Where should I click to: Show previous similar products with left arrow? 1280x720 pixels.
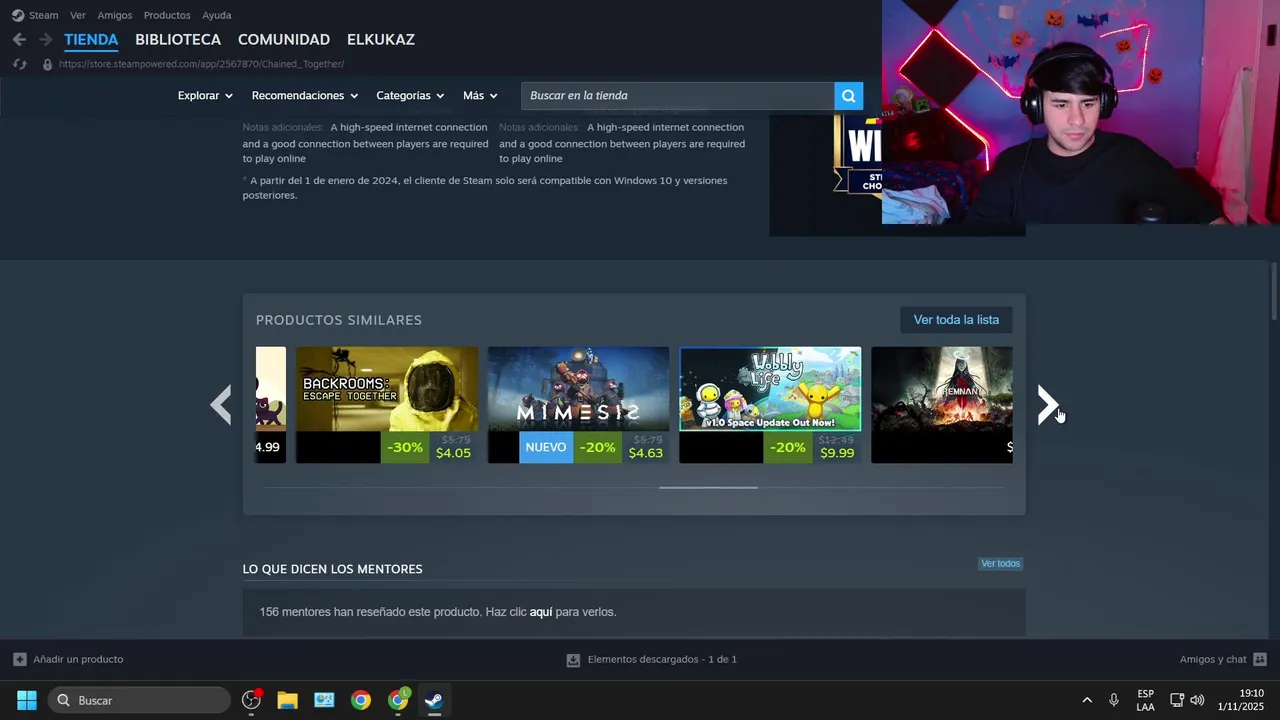tap(221, 405)
